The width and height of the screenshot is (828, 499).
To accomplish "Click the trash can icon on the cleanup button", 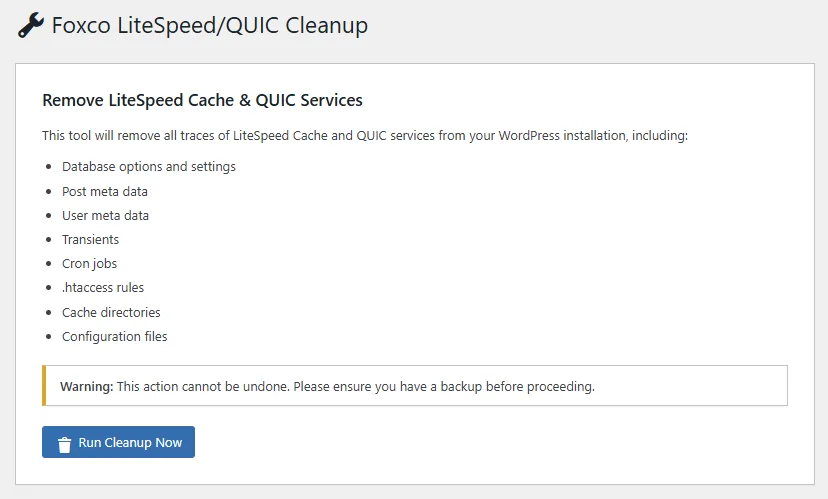I will [x=64, y=443].
